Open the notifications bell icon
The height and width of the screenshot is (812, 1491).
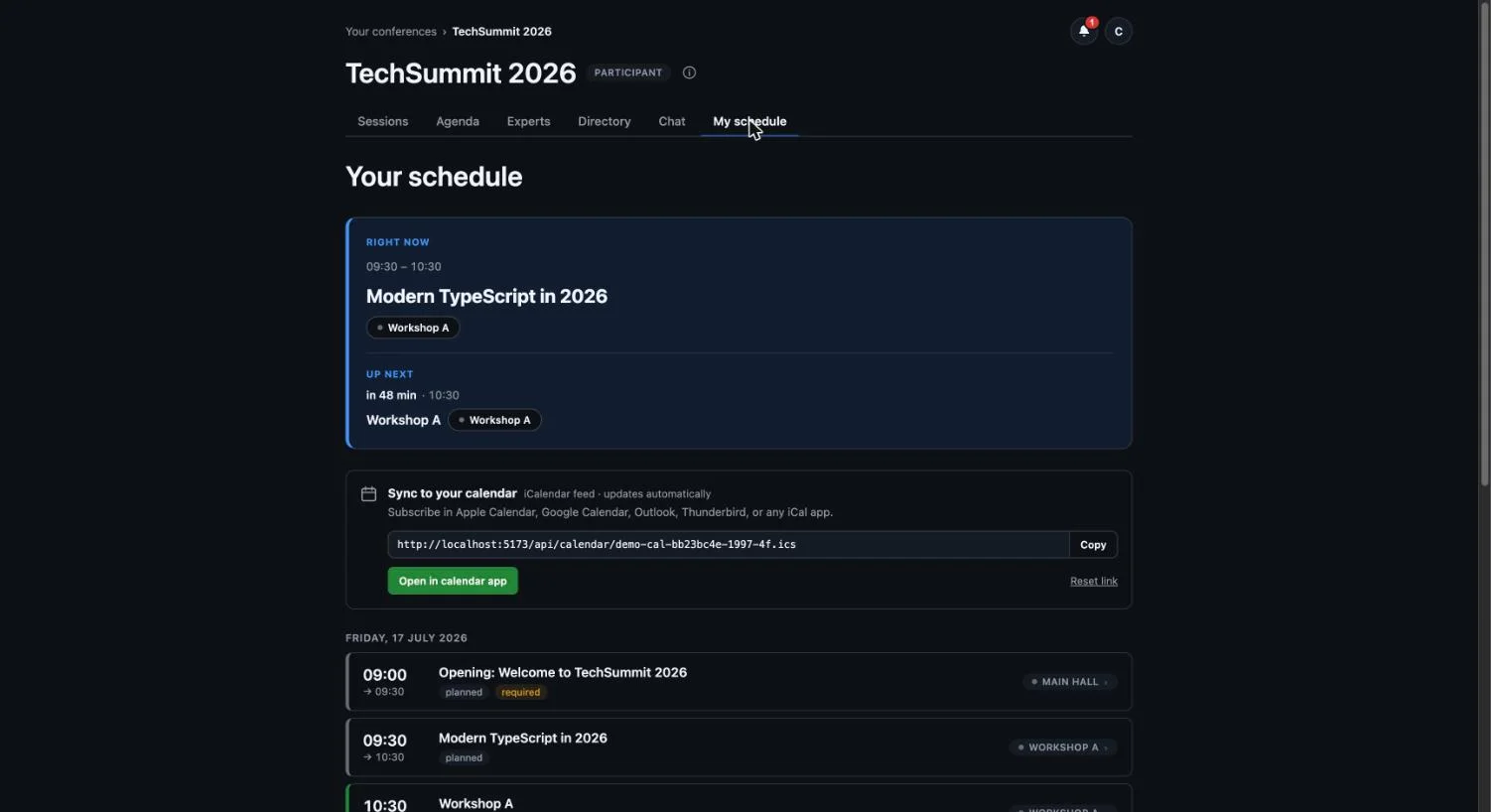[1084, 31]
